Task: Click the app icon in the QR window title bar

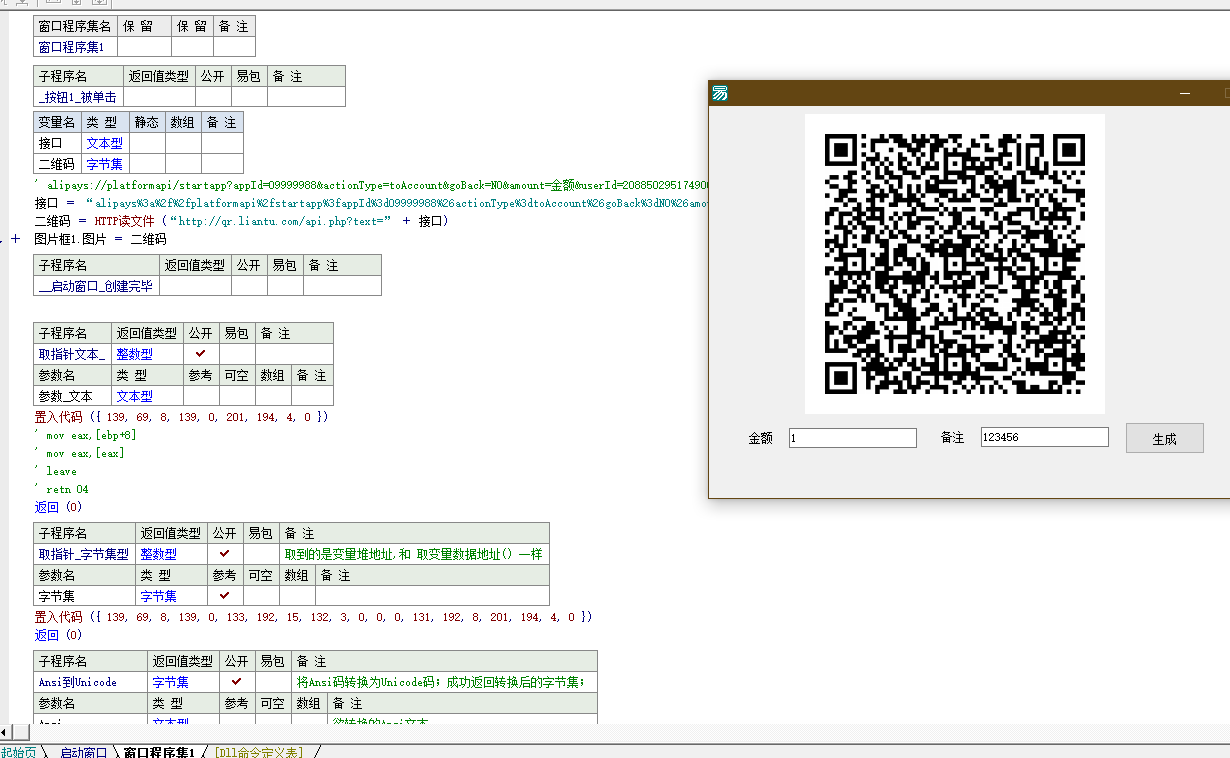Action: (720, 93)
